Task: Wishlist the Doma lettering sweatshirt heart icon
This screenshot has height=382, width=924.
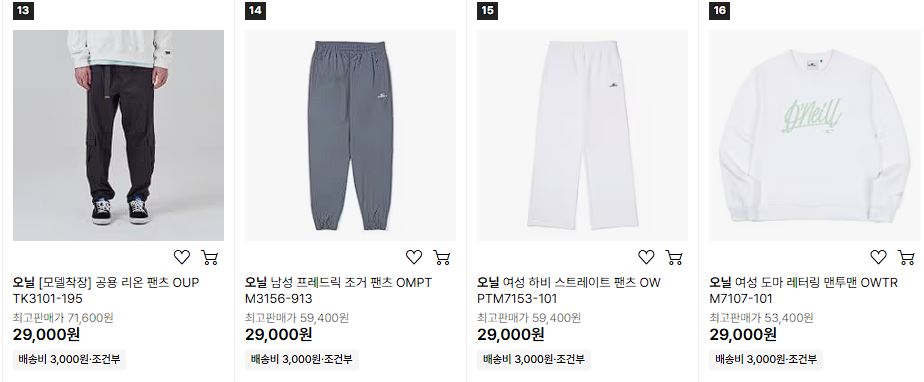Action: coord(879,257)
